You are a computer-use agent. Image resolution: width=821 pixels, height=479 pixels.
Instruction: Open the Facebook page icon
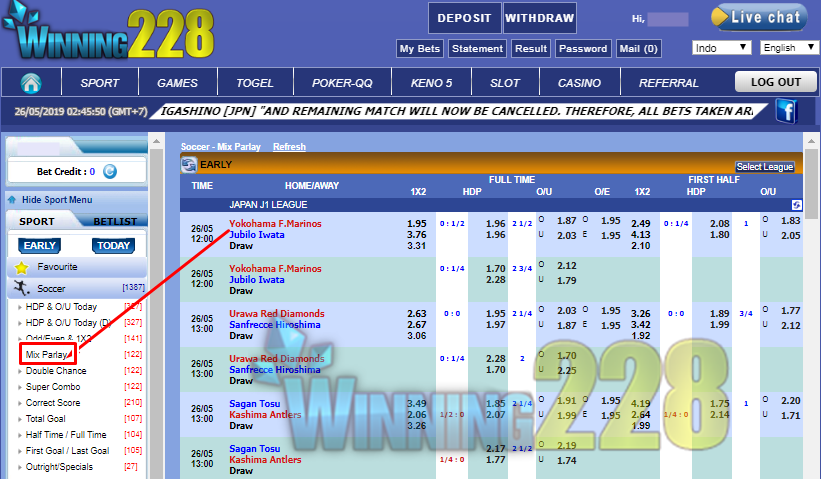pos(786,111)
